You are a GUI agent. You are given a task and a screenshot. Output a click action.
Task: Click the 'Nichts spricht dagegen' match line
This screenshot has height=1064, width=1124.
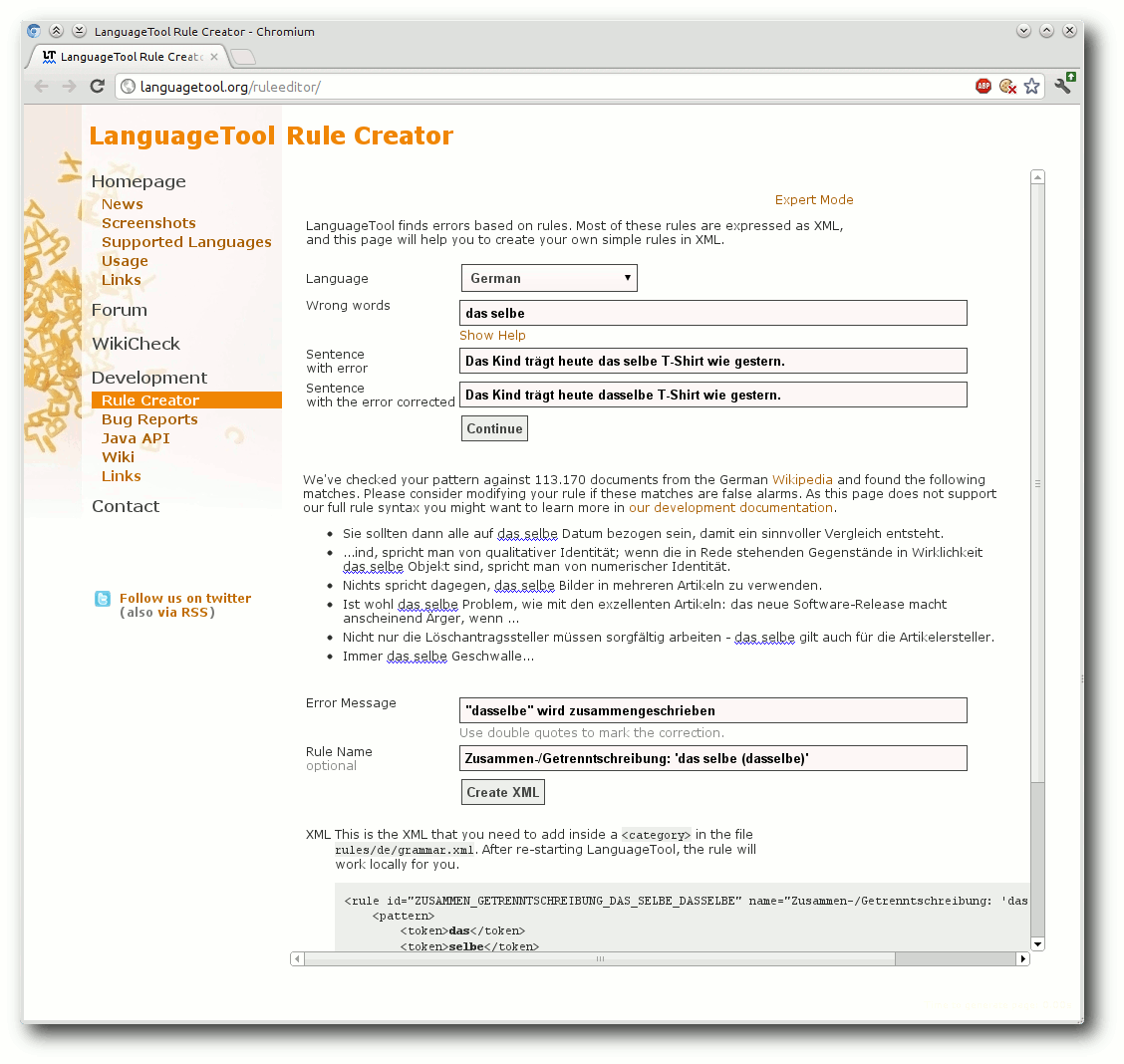(x=582, y=586)
